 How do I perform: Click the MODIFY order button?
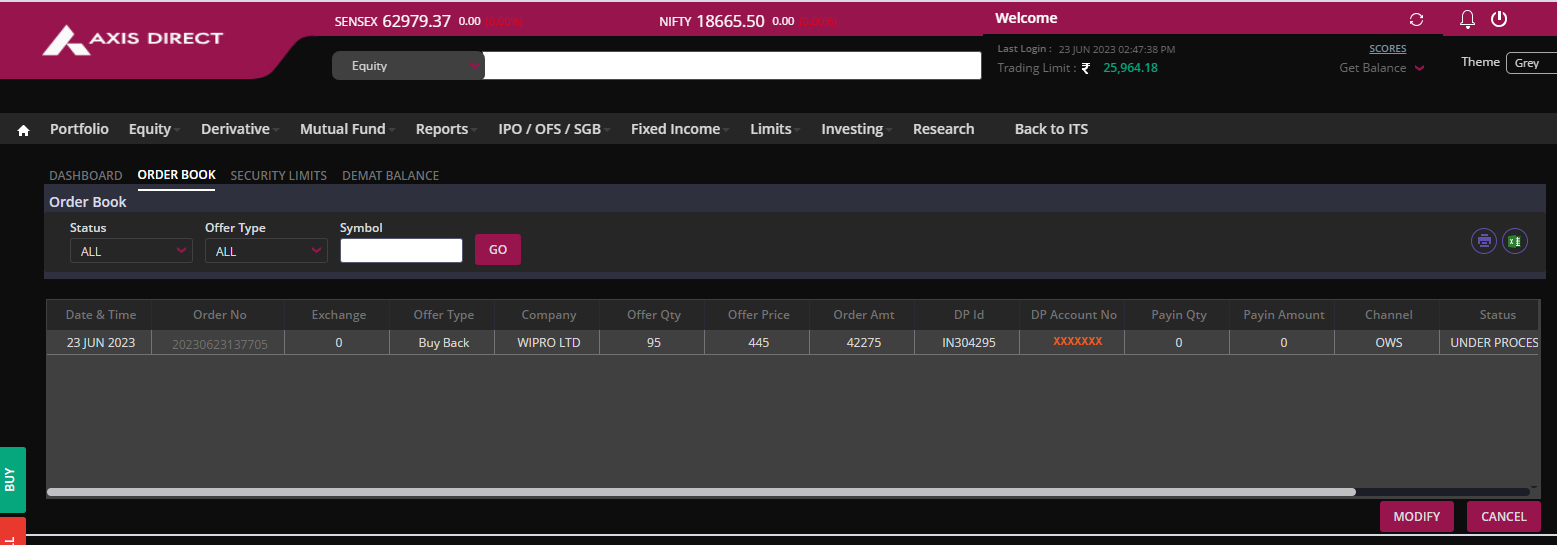pyautogui.click(x=1416, y=517)
